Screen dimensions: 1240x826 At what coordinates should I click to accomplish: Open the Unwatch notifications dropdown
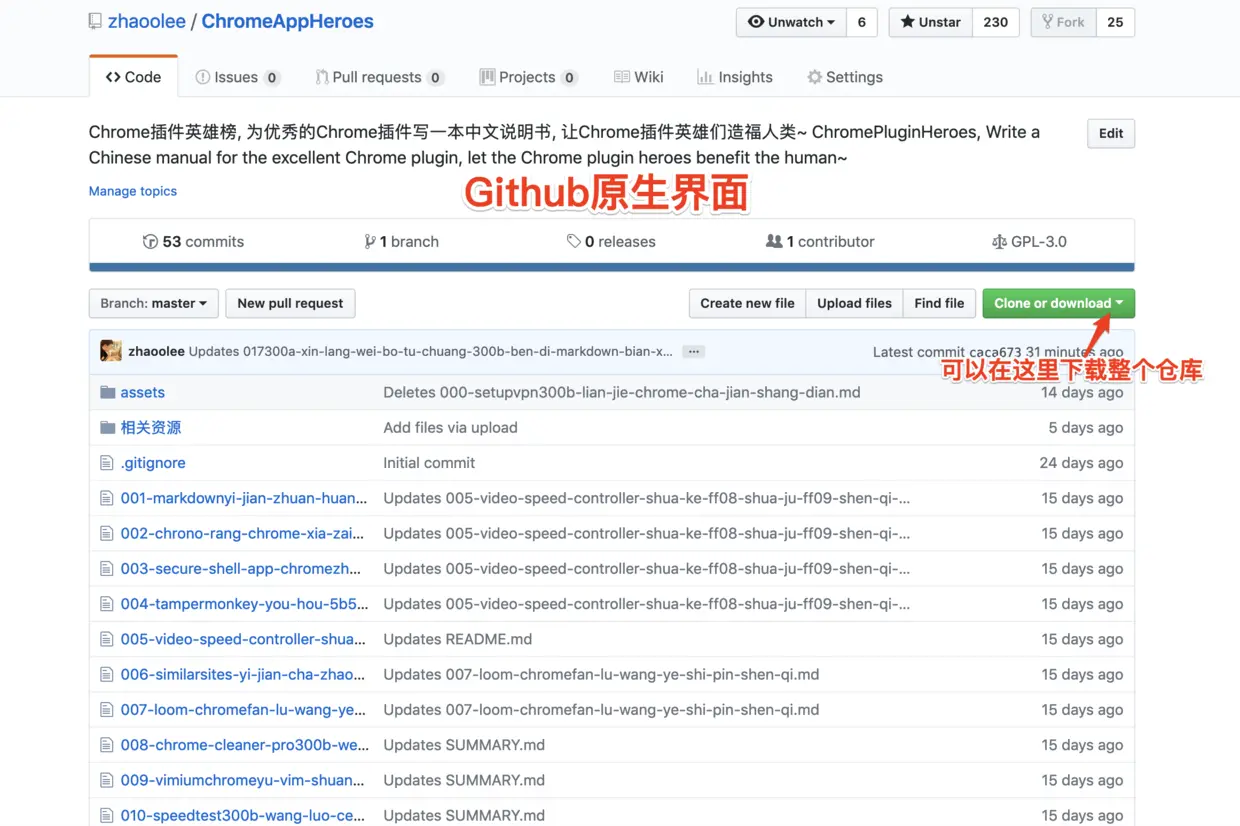[x=791, y=22]
